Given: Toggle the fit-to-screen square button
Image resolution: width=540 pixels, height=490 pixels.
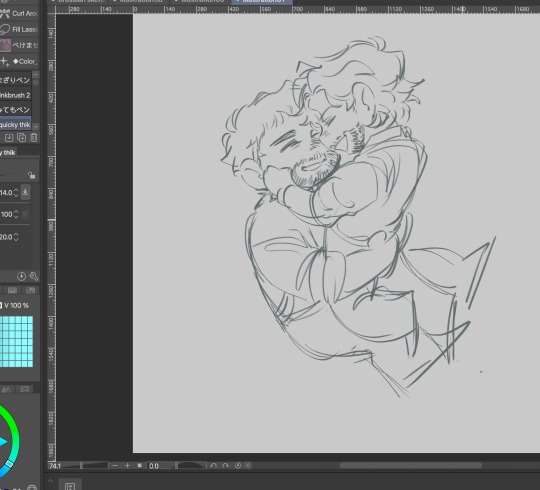Looking at the screenshot, I should pos(139,466).
